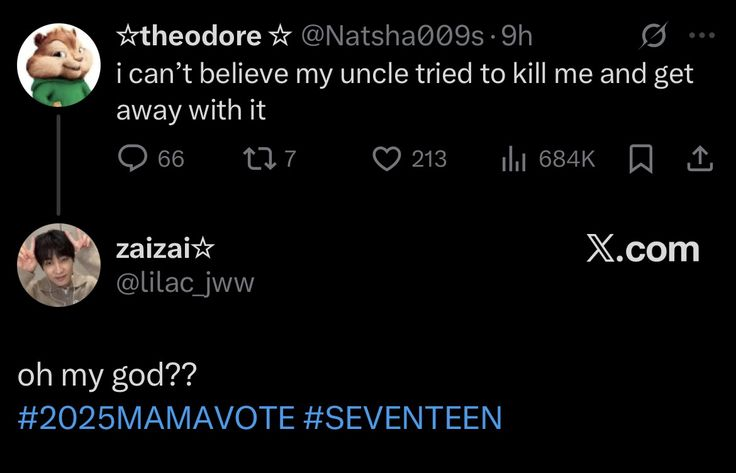Image resolution: width=736 pixels, height=473 pixels.
Task: Click the repost arrows icon
Action: coord(260,159)
